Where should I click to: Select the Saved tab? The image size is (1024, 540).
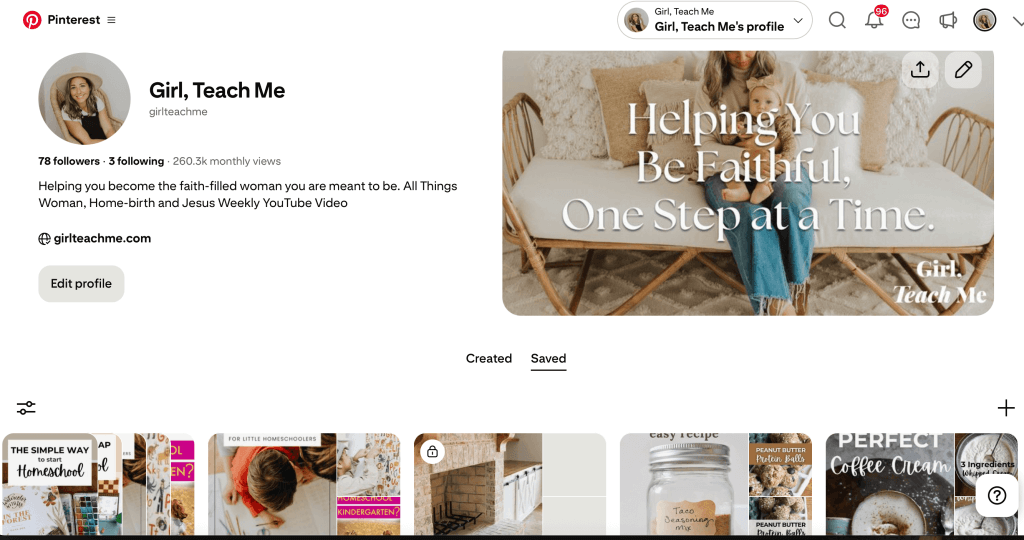tap(548, 358)
